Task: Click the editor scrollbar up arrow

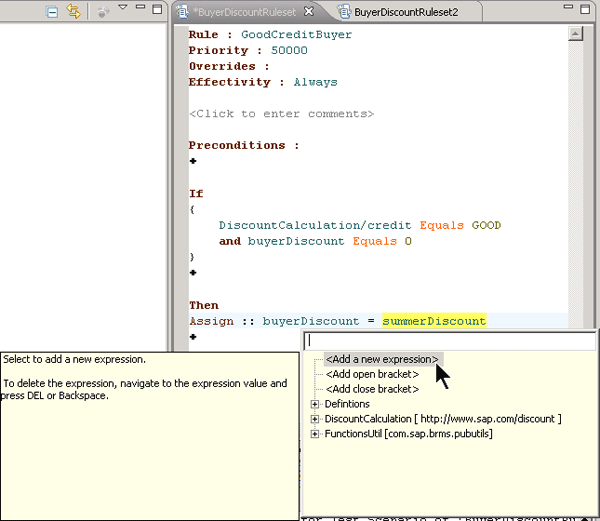Action: tap(575, 33)
